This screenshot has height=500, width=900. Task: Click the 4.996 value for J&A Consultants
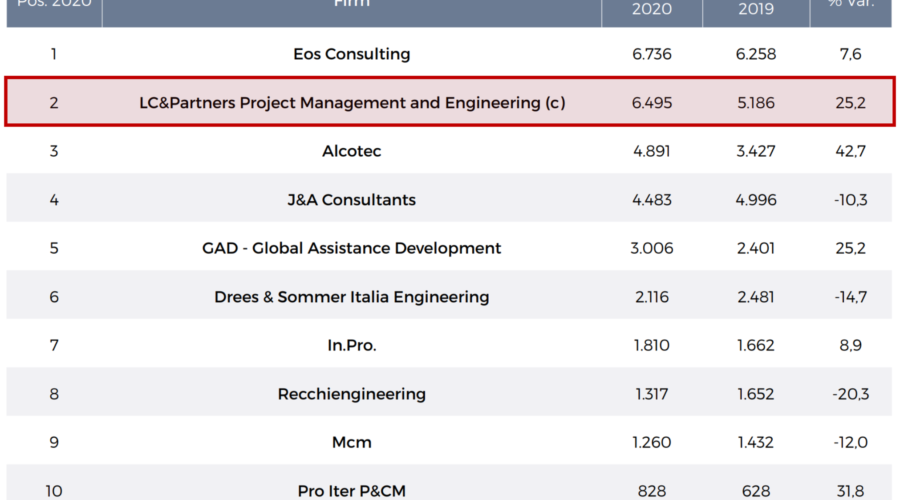(756, 200)
